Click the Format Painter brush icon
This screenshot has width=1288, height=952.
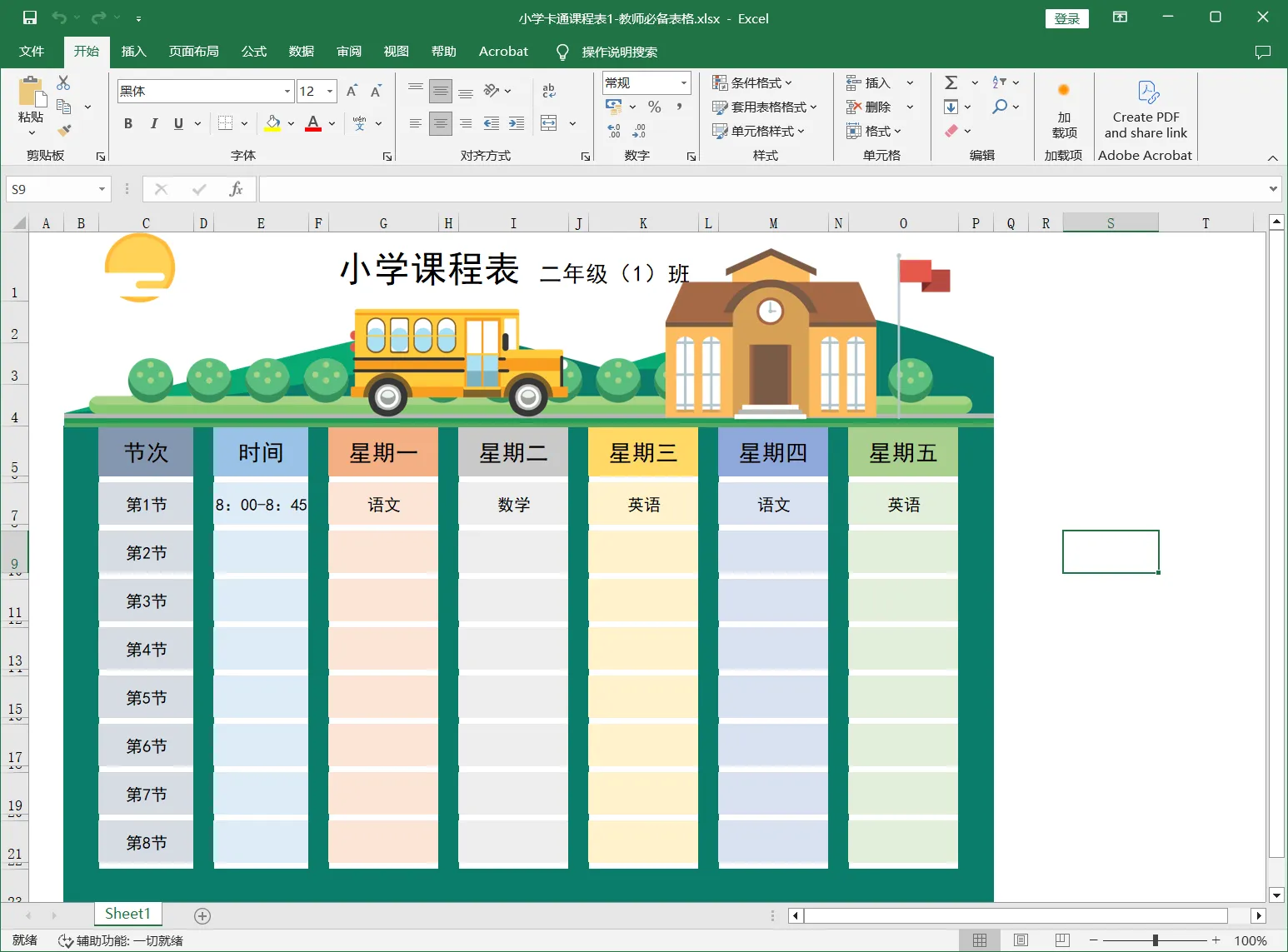[x=63, y=131]
